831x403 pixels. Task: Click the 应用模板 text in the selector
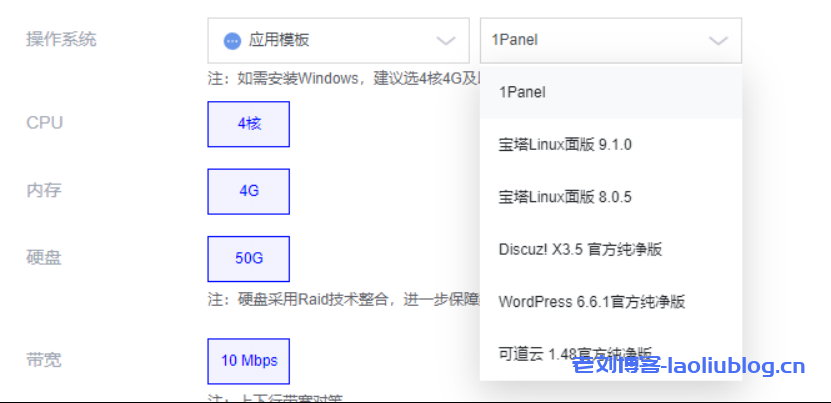pyautogui.click(x=279, y=41)
